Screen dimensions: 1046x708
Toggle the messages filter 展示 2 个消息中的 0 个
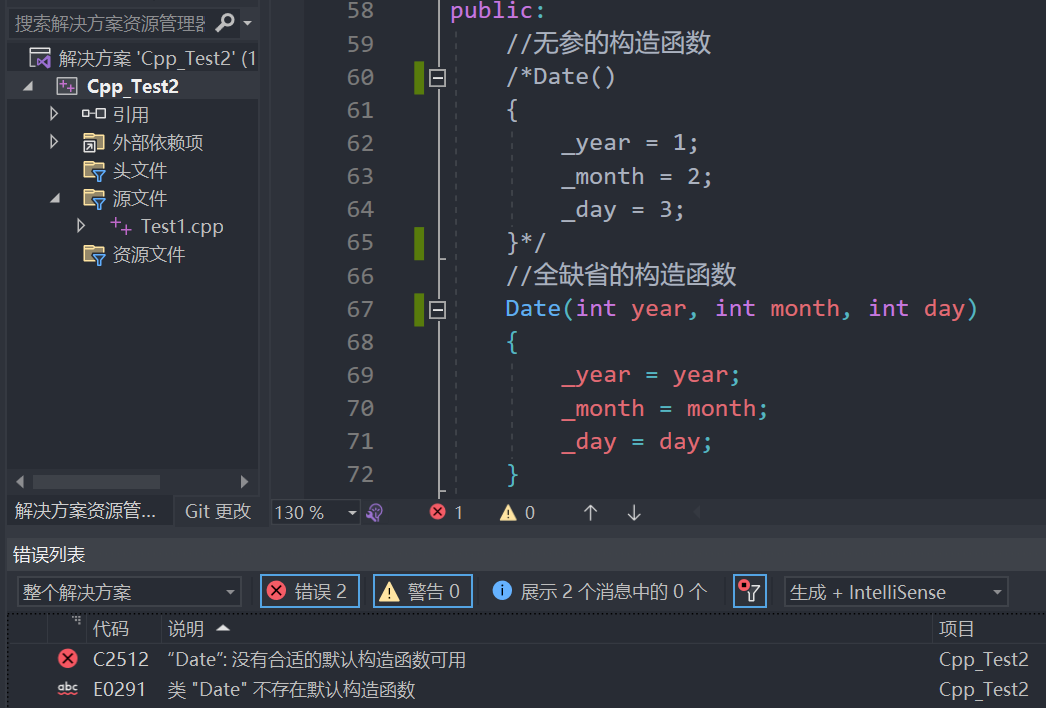(600, 591)
